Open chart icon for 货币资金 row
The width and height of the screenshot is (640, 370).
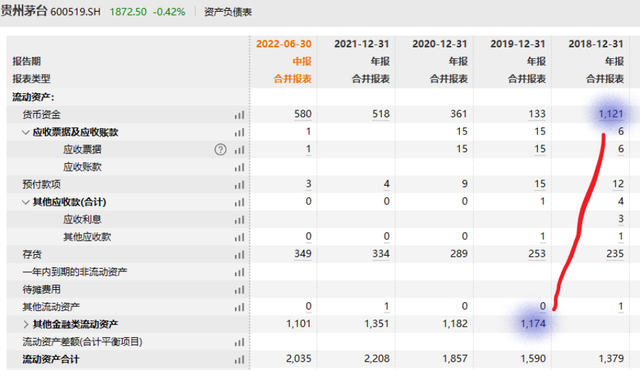pyautogui.click(x=240, y=115)
